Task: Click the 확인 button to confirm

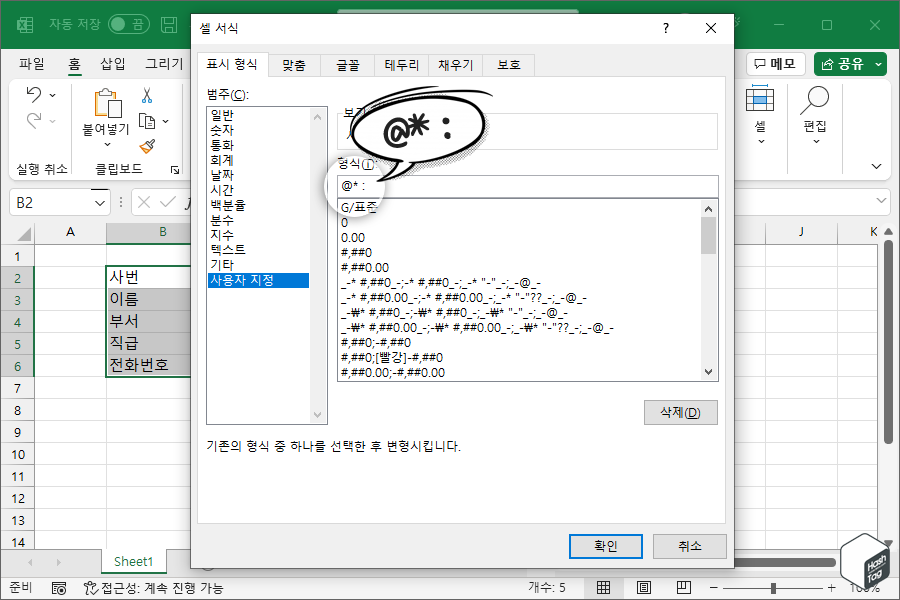Action: 605,546
